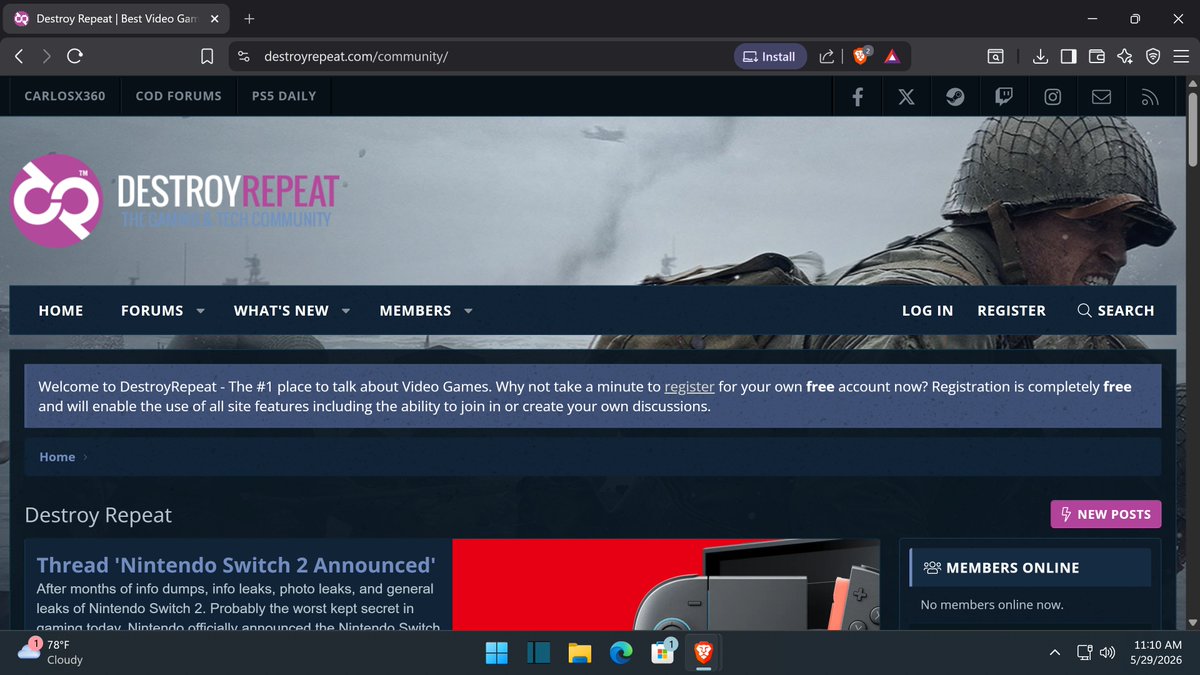
Task: Click the Install app button
Action: (x=770, y=57)
